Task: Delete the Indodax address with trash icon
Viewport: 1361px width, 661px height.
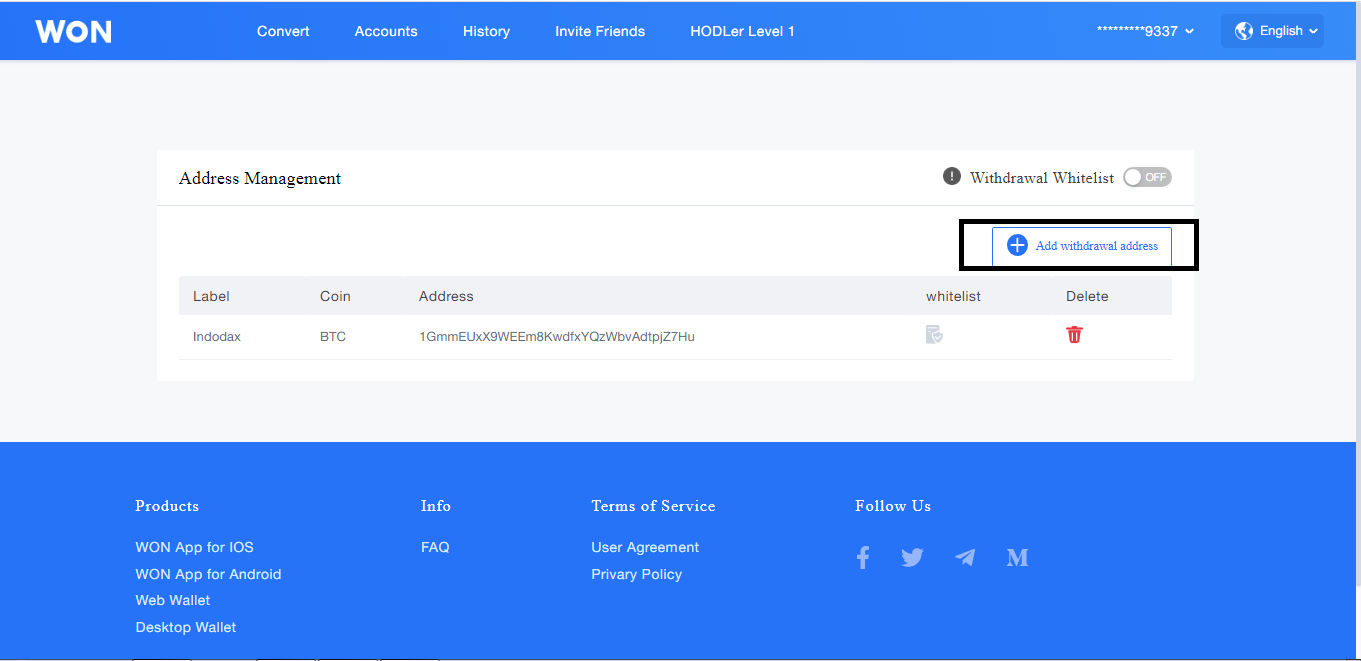Action: tap(1074, 335)
